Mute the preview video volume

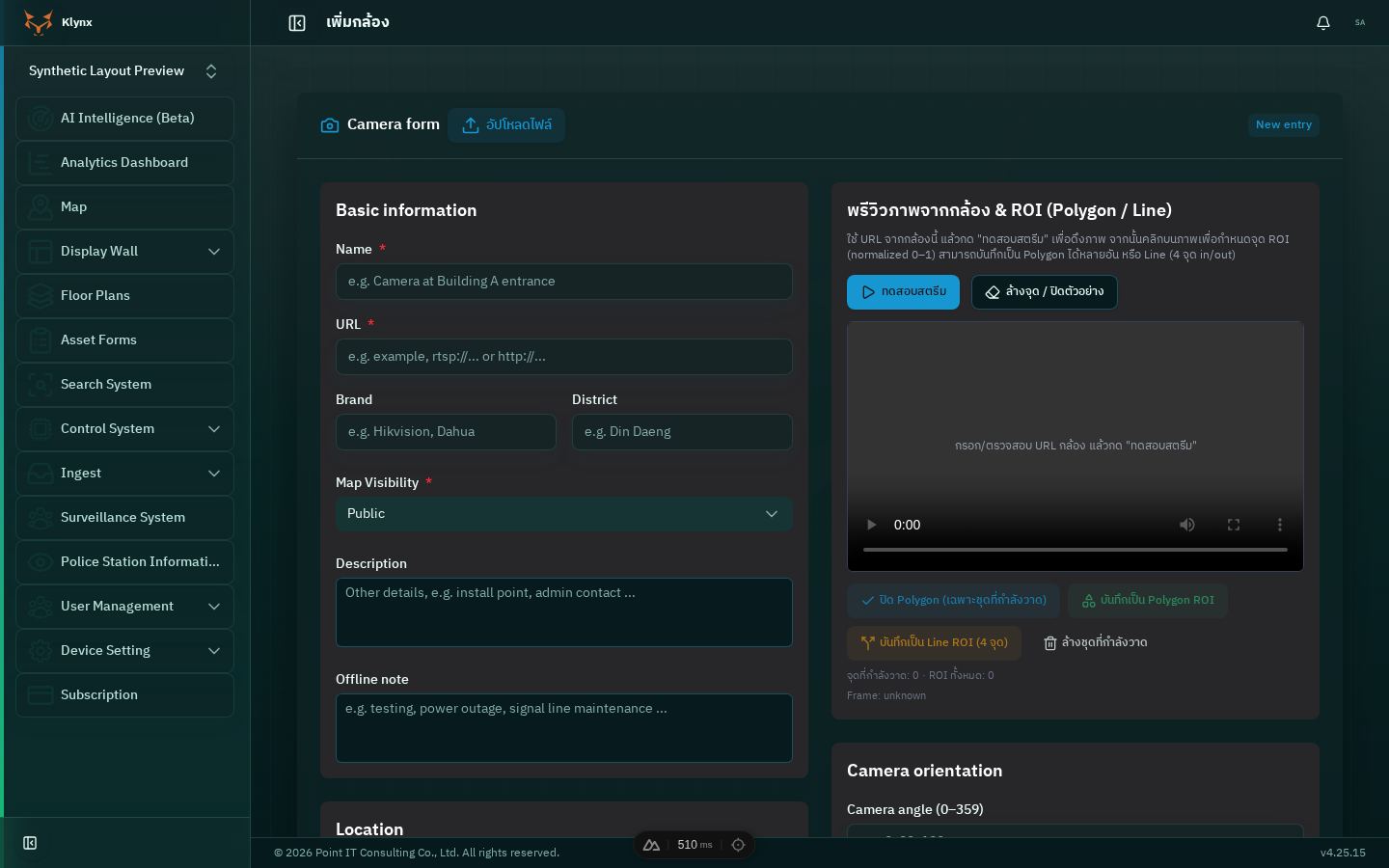pos(1187,525)
